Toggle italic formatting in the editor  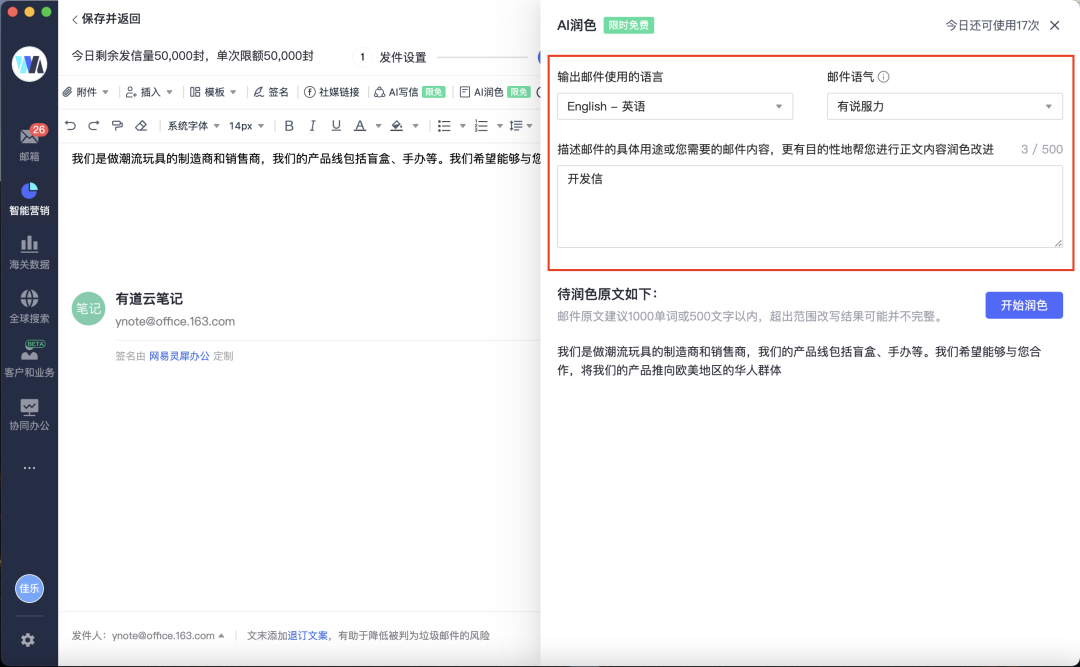tap(311, 127)
